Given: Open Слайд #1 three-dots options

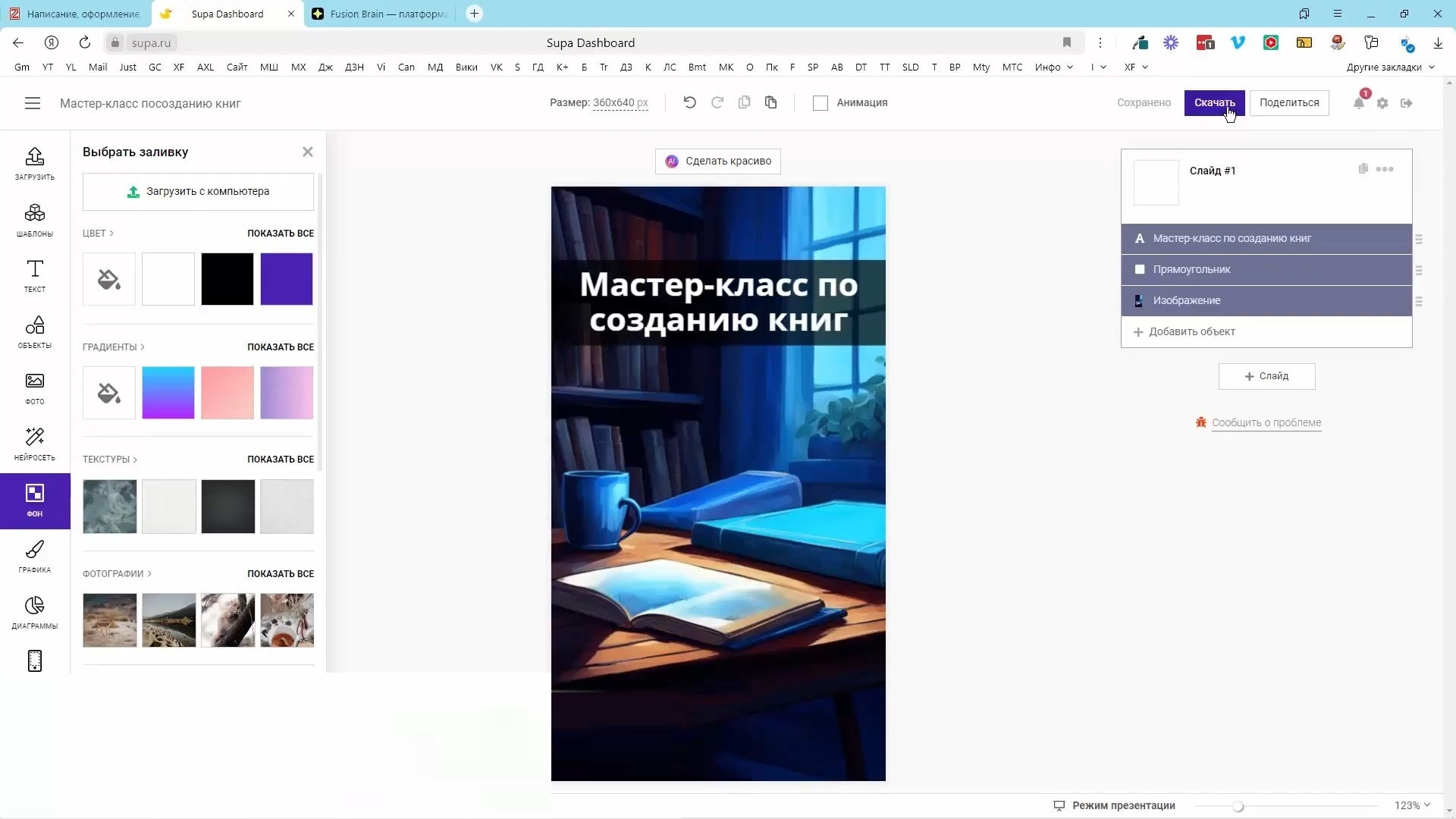Looking at the screenshot, I should [x=1385, y=169].
